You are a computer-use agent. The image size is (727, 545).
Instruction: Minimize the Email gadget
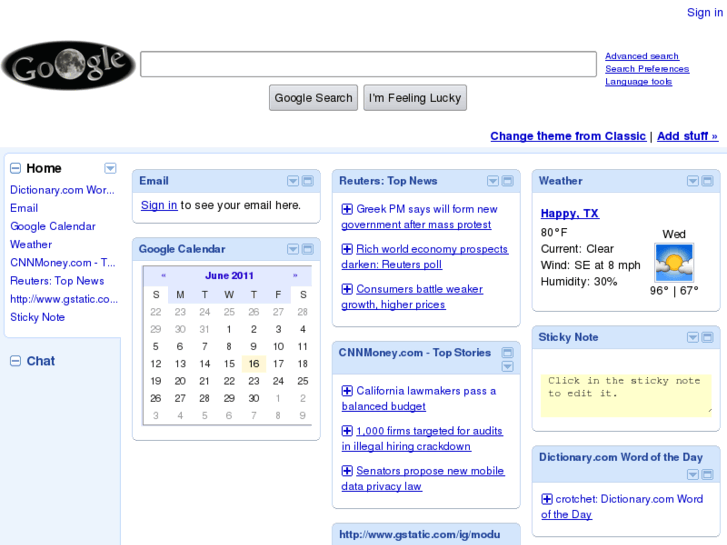(x=308, y=181)
